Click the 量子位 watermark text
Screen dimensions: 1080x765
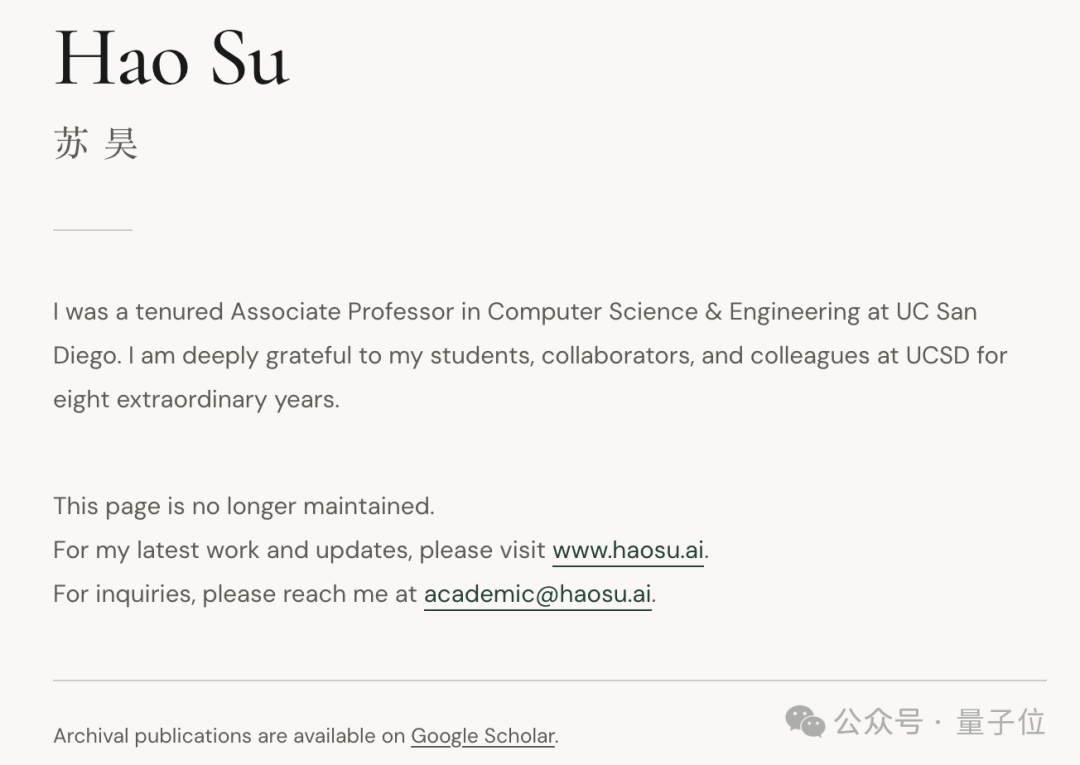coord(1000,721)
